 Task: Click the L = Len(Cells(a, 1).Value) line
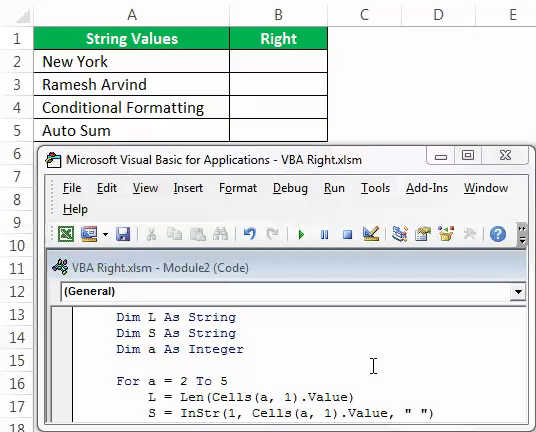click(251, 397)
